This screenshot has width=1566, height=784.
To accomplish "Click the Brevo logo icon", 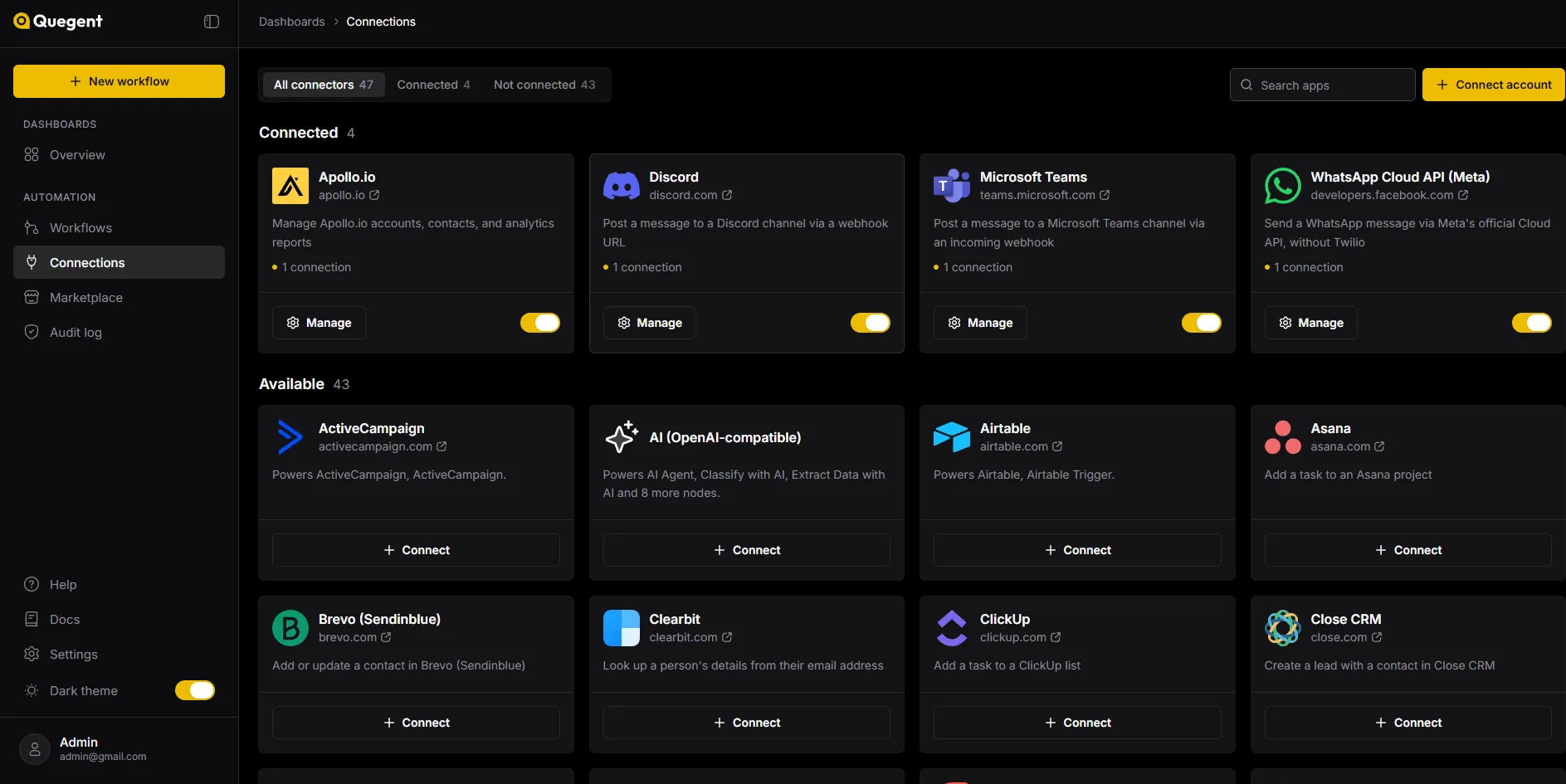I will [290, 628].
